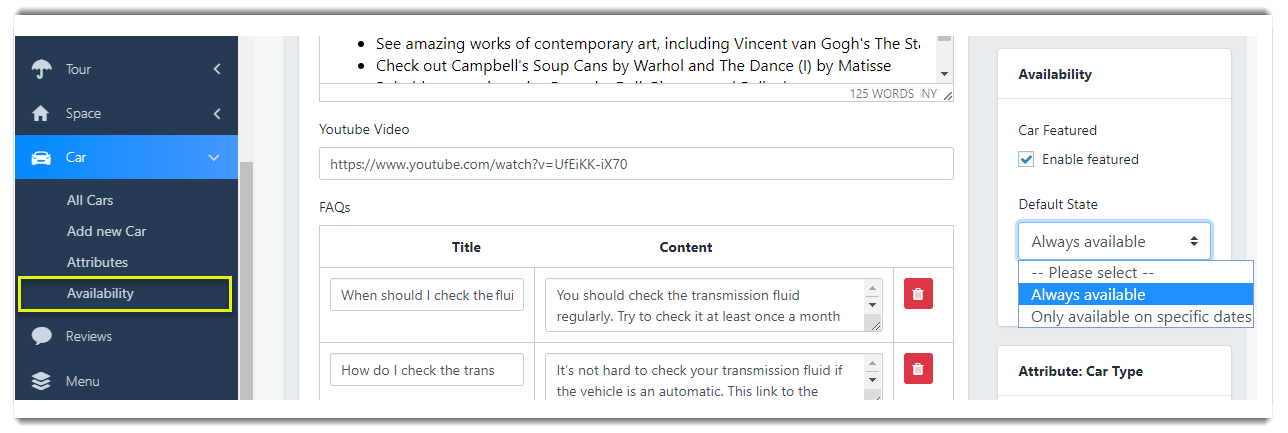Viewport: 1288px width, 433px height.
Task: Open the Attributes submenu link
Action: [x=97, y=262]
